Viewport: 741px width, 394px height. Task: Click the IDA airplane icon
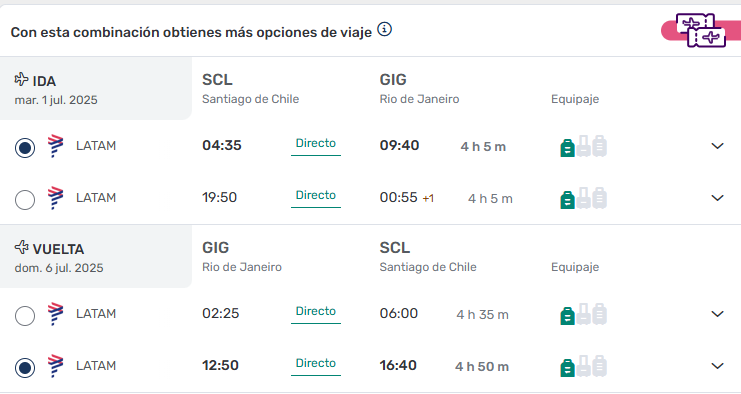(21, 79)
